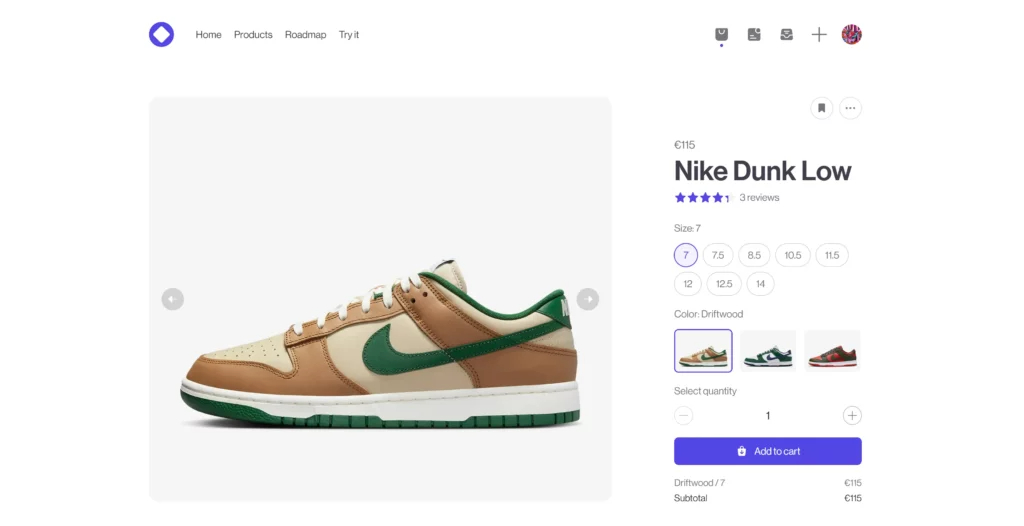This screenshot has height=526, width=1024.
Task: Choose size 12.5
Action: point(724,284)
